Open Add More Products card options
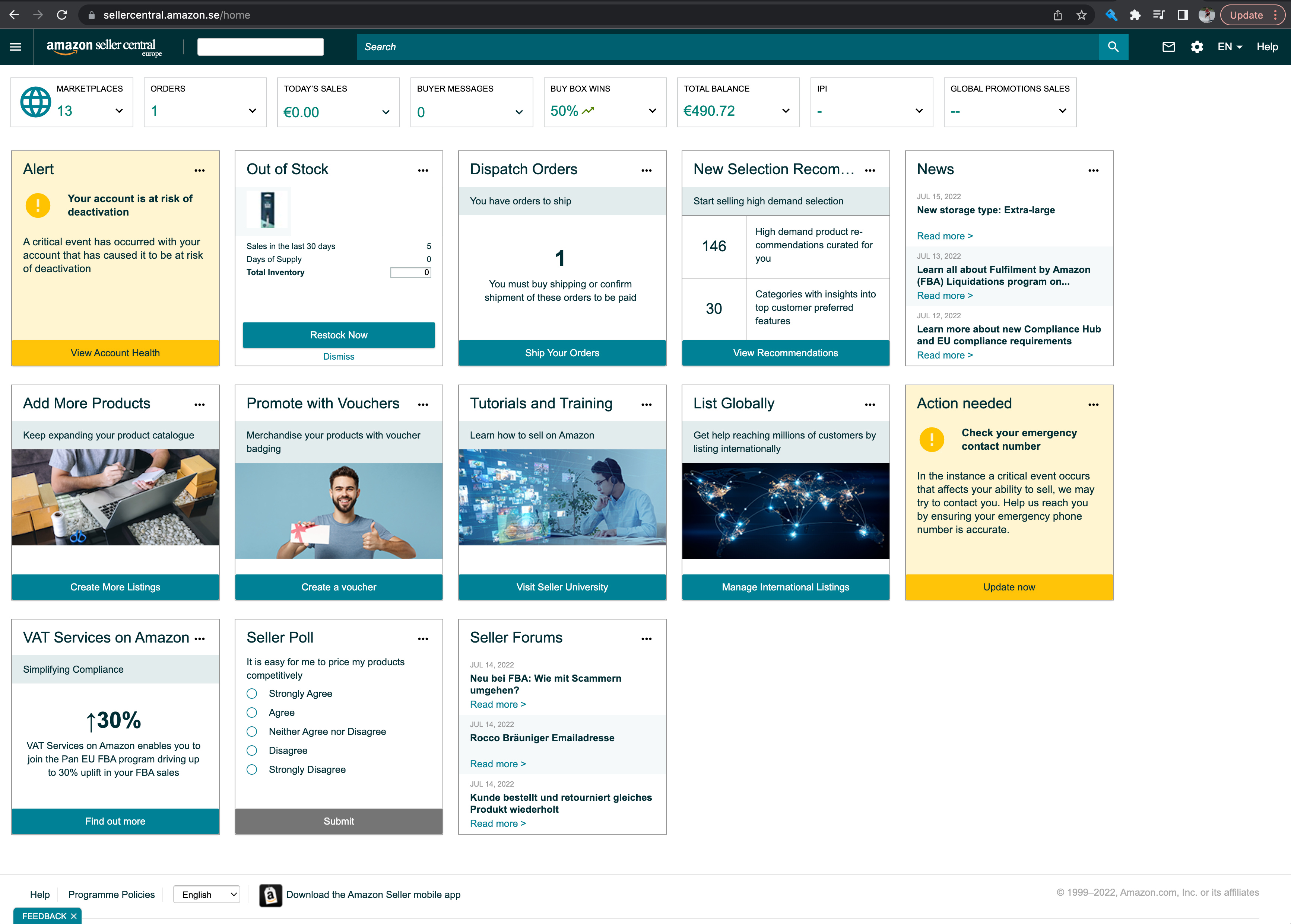 click(199, 405)
